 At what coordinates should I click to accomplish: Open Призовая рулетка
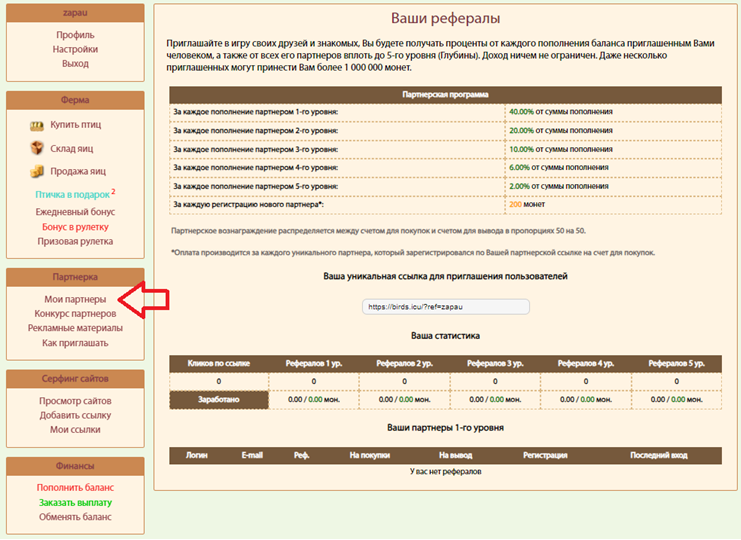[75, 241]
